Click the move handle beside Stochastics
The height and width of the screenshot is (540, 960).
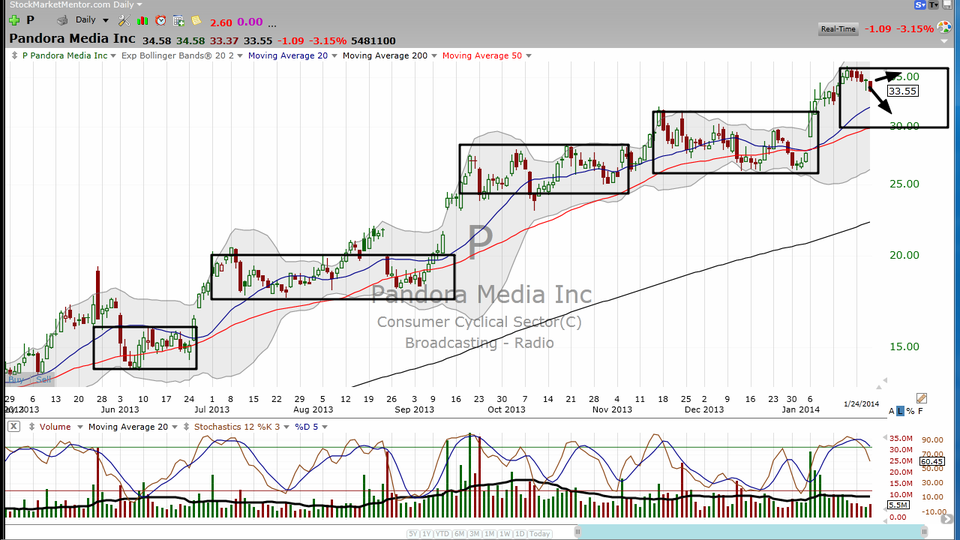(x=186, y=427)
